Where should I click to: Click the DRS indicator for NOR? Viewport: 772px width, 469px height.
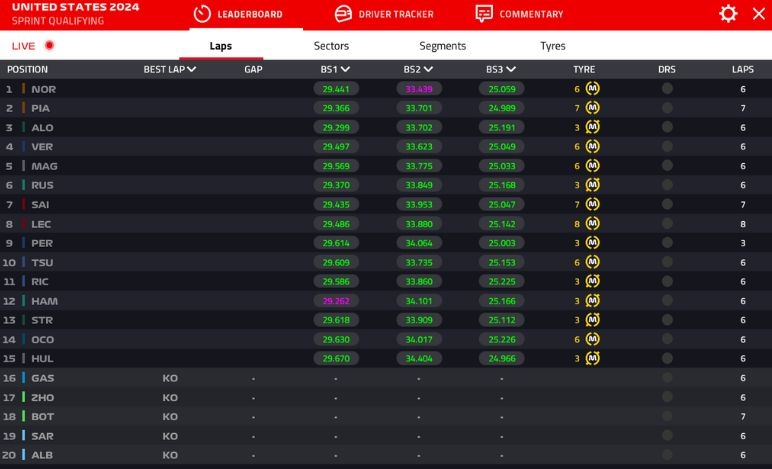(667, 89)
